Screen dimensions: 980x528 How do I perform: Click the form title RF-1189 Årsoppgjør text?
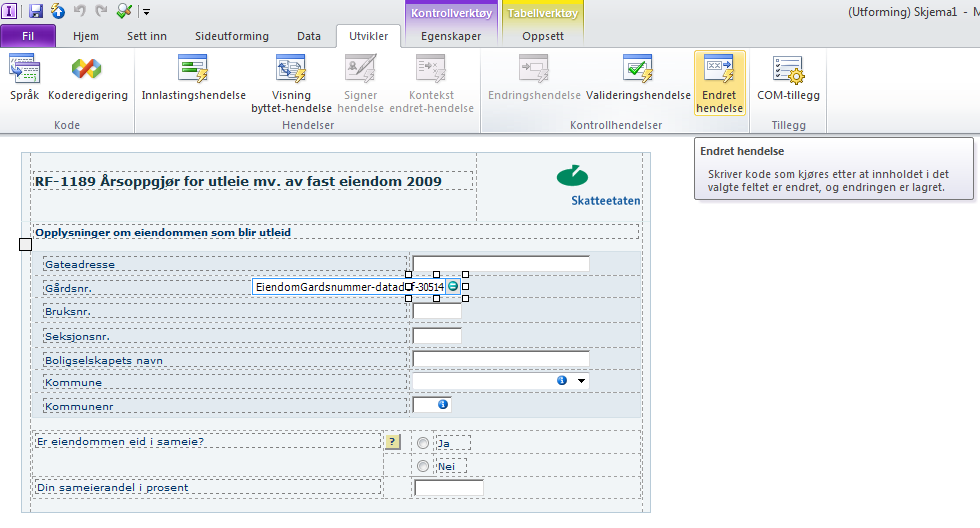pos(238,181)
